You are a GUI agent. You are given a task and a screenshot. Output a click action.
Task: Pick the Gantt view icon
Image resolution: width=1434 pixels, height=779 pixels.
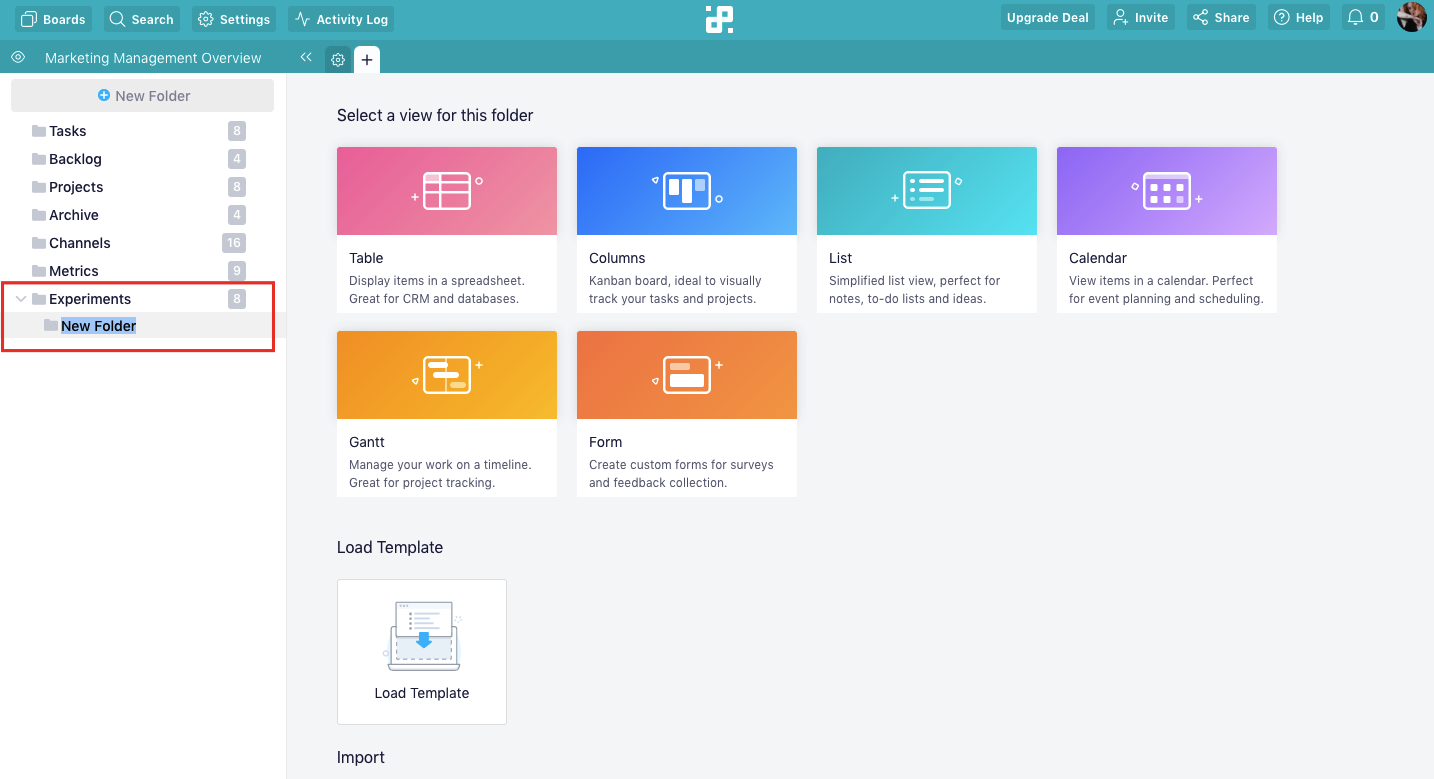click(447, 375)
